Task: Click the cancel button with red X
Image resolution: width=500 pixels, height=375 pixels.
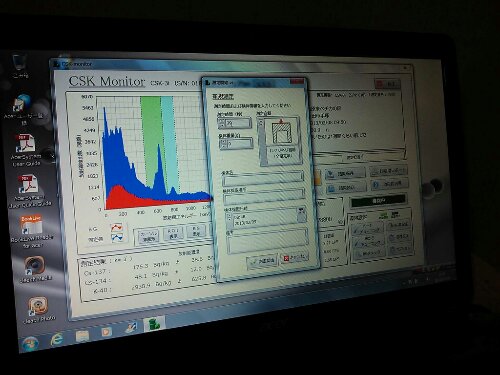Action: pyautogui.click(x=294, y=257)
